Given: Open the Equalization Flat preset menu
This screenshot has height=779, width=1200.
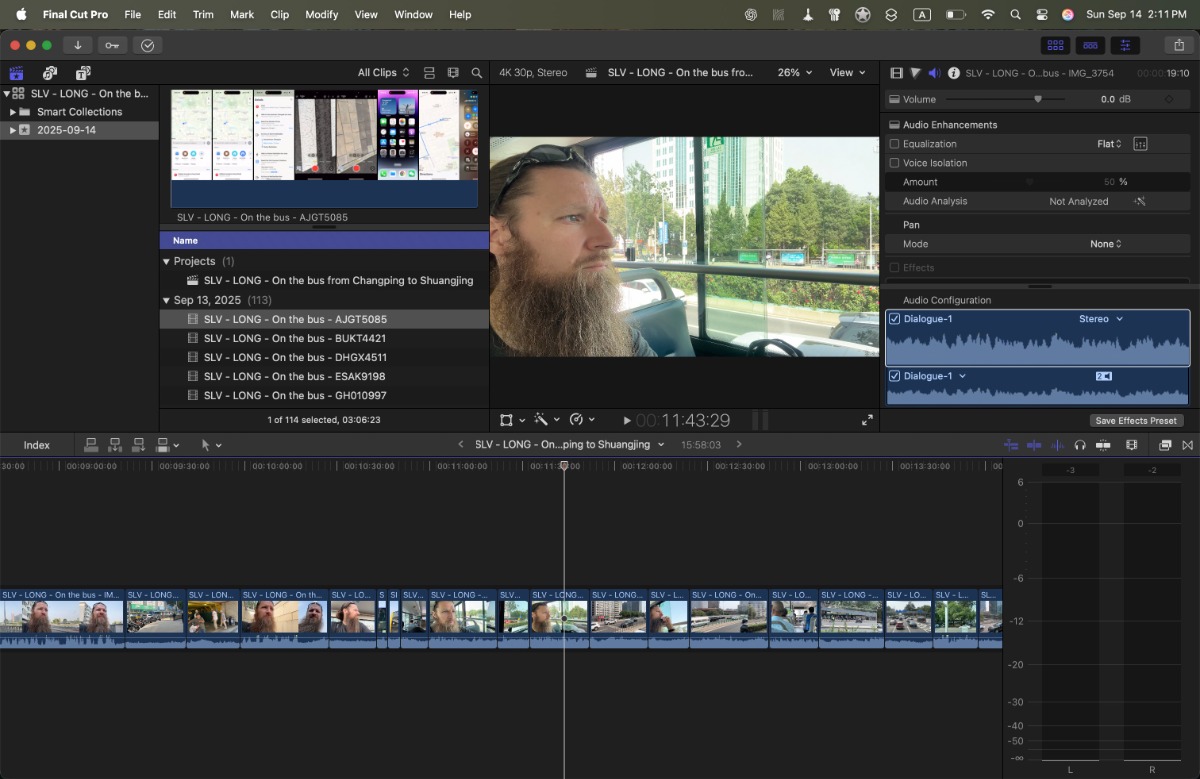Looking at the screenshot, I should click(x=1109, y=144).
